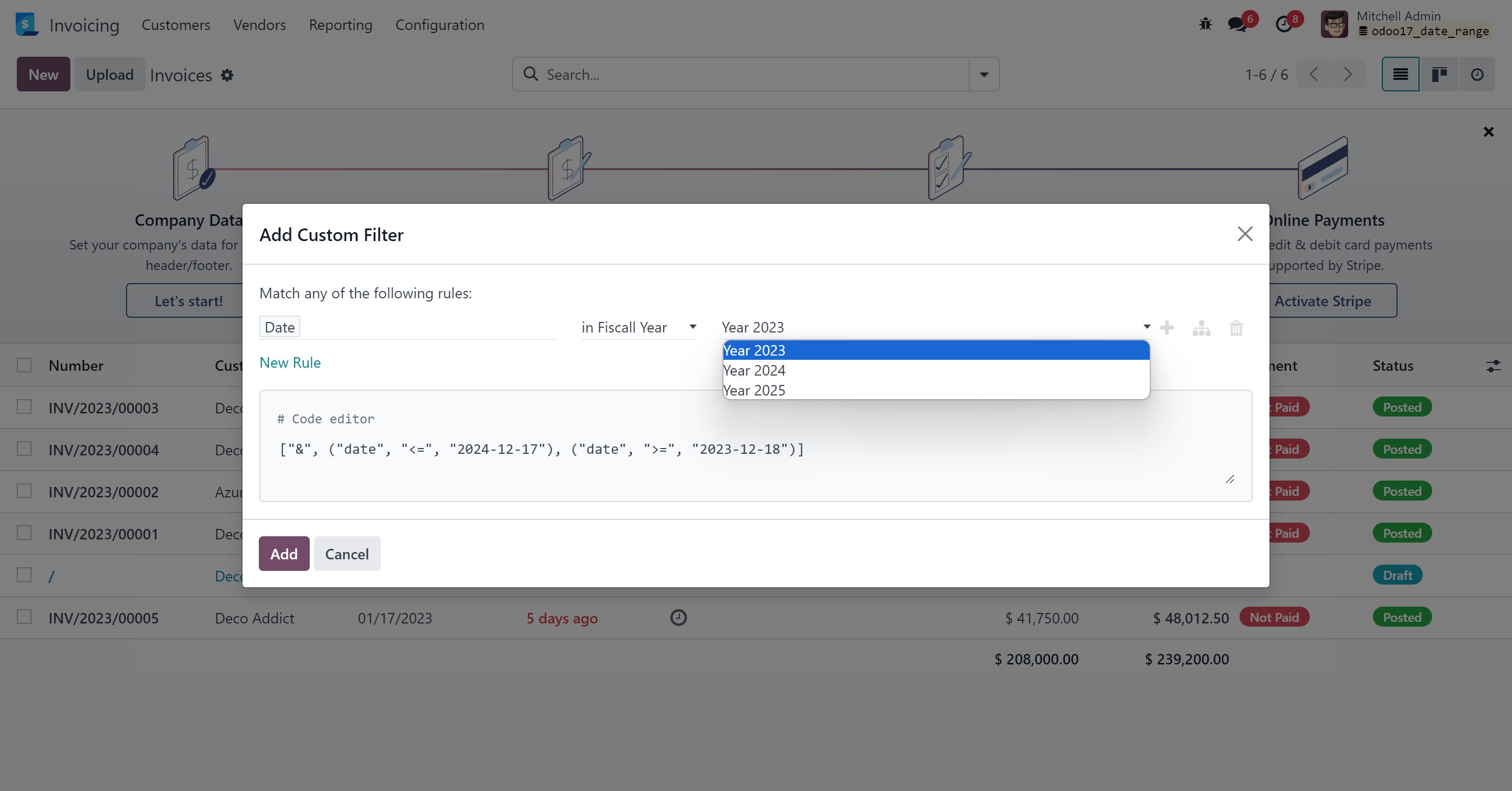Open the Reporting menu
1512x791 pixels.
[x=340, y=25]
